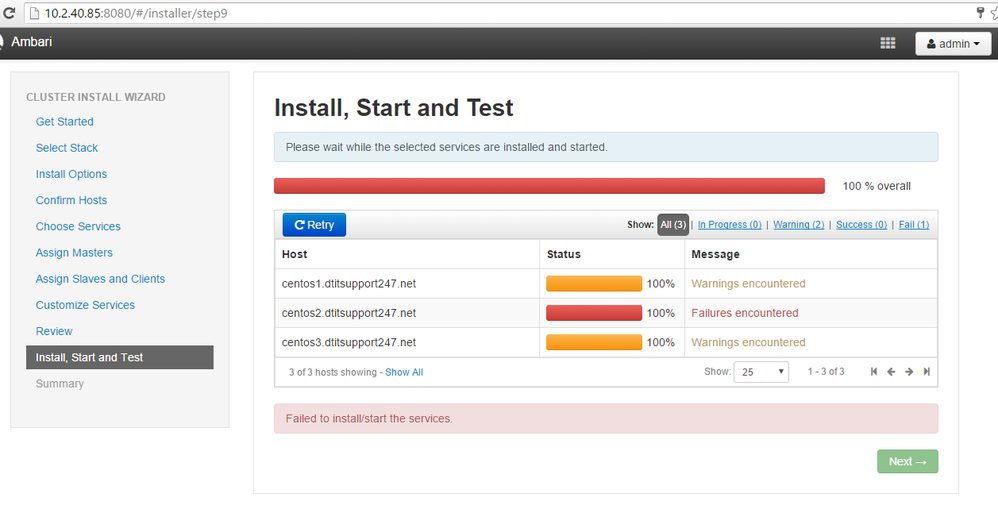Click the Show All hosts link
This screenshot has height=517, width=998.
click(404, 372)
